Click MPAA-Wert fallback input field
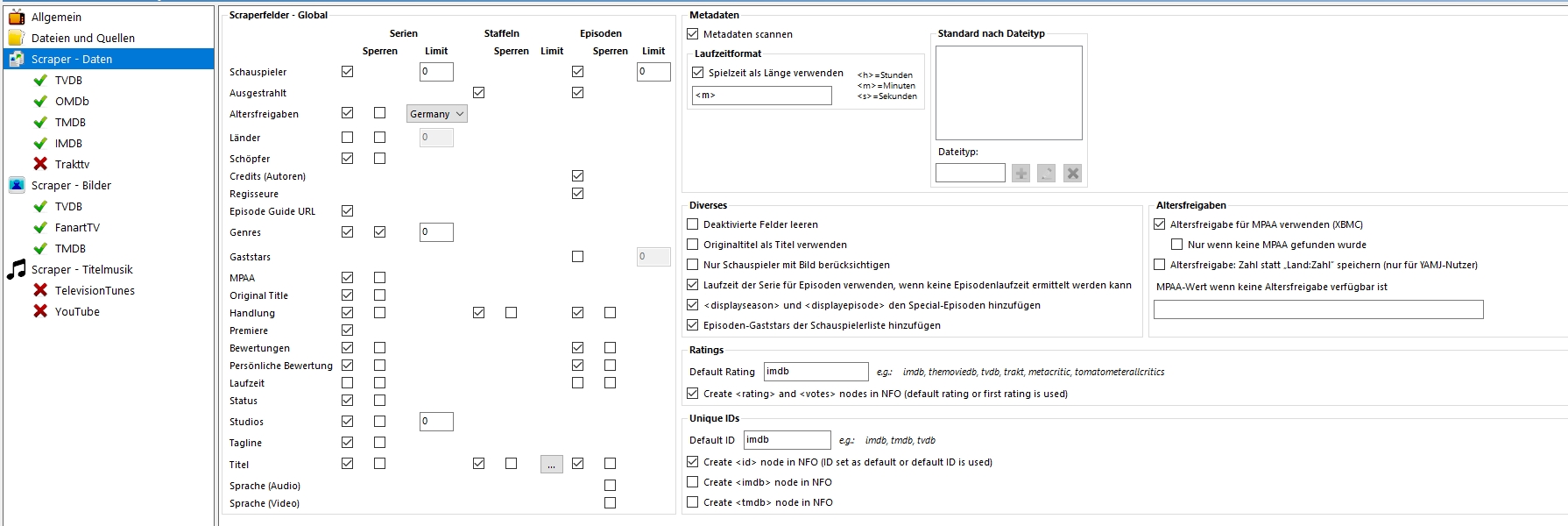This screenshot has width=1568, height=526. tap(1318, 309)
